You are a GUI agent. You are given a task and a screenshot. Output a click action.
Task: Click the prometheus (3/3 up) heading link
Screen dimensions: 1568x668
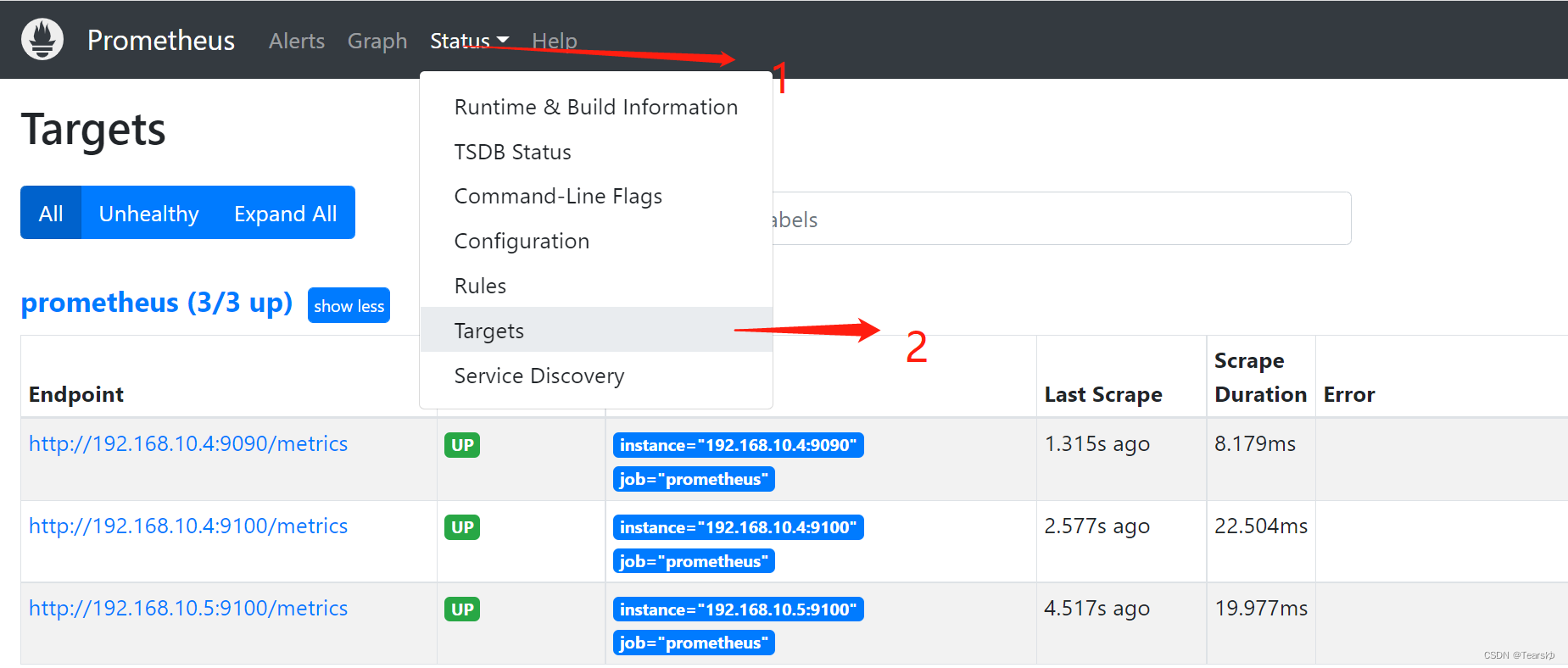tap(157, 303)
